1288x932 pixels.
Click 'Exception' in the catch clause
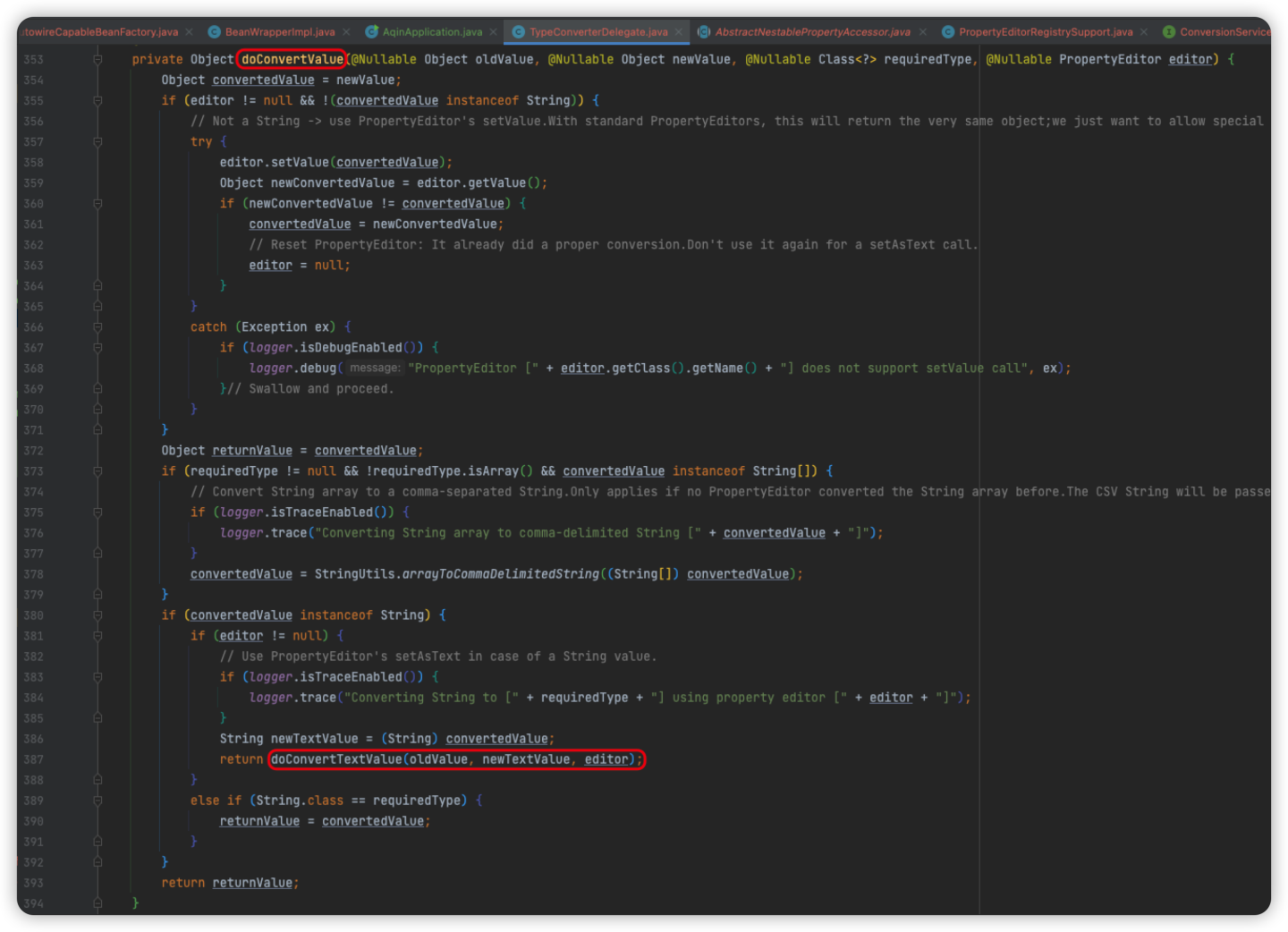[x=274, y=327]
